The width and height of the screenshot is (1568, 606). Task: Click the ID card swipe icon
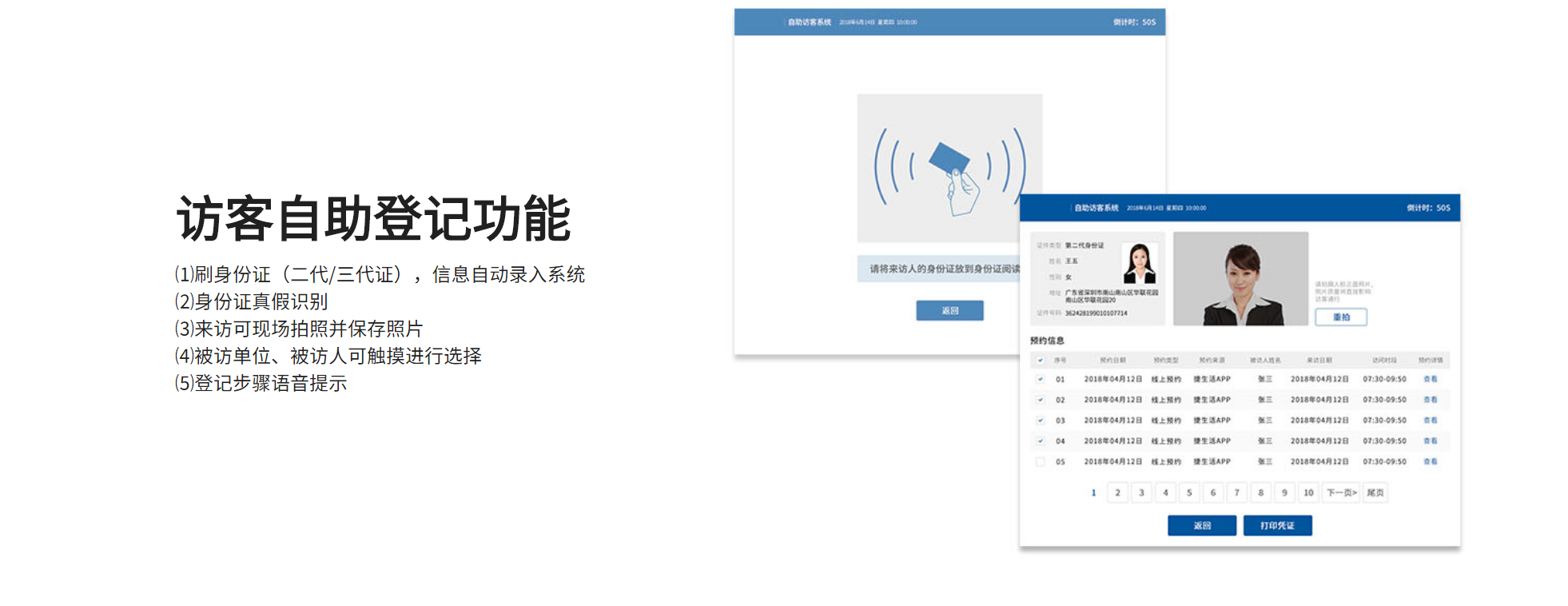(x=949, y=169)
